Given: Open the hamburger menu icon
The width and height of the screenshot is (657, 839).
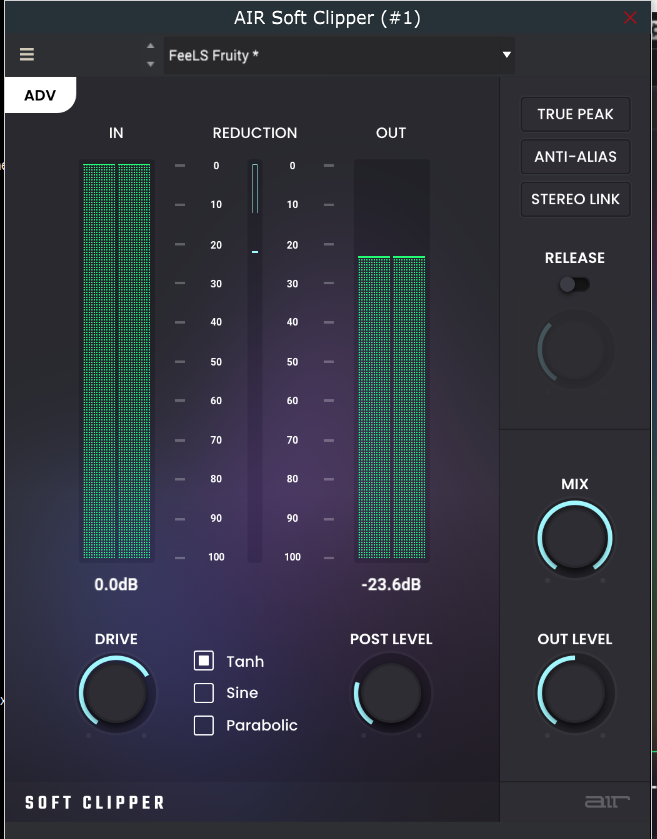Looking at the screenshot, I should (x=27, y=55).
